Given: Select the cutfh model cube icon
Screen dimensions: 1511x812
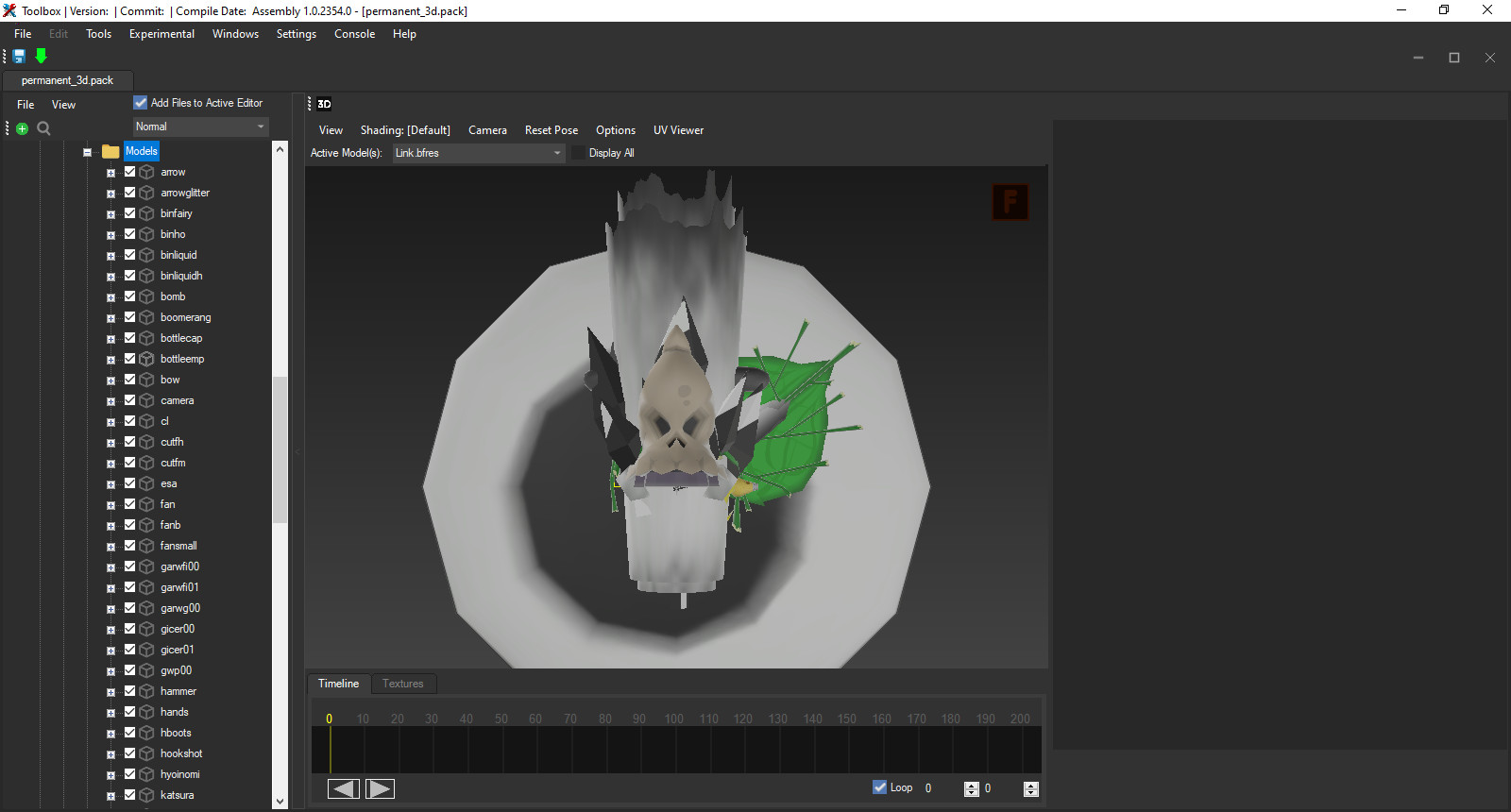Looking at the screenshot, I should tap(146, 442).
